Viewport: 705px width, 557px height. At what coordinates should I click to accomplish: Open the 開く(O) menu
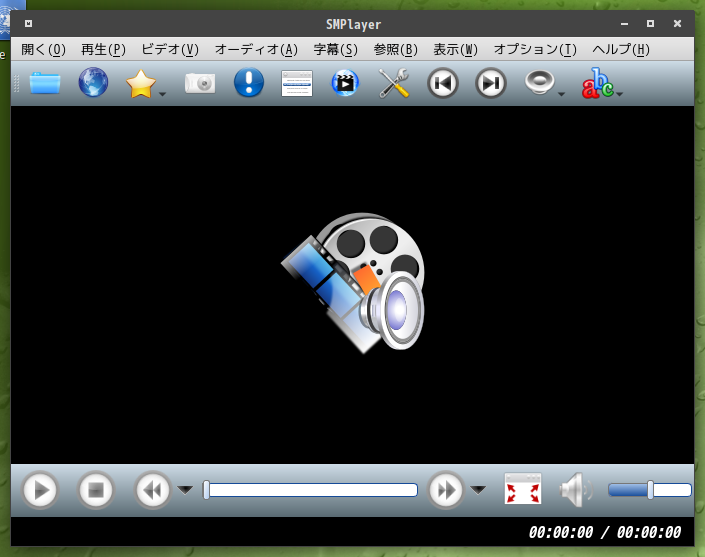(43, 49)
